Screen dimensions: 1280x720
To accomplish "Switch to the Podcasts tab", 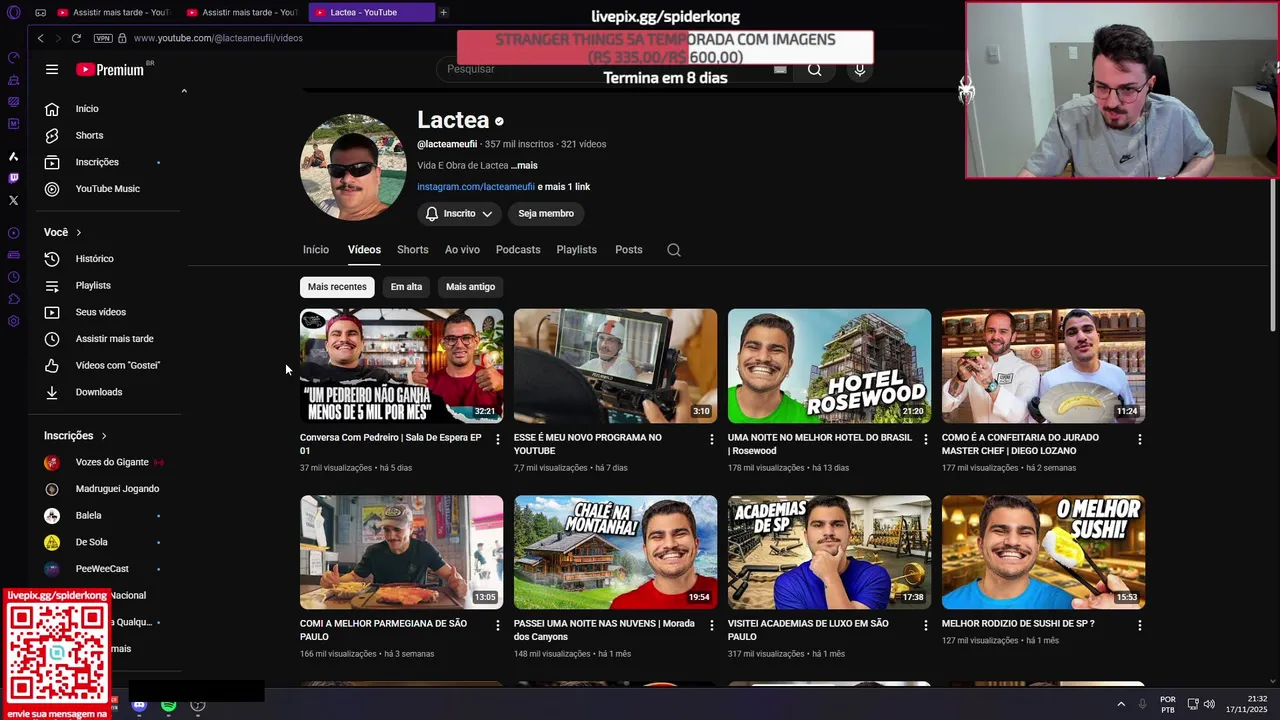I will (518, 250).
